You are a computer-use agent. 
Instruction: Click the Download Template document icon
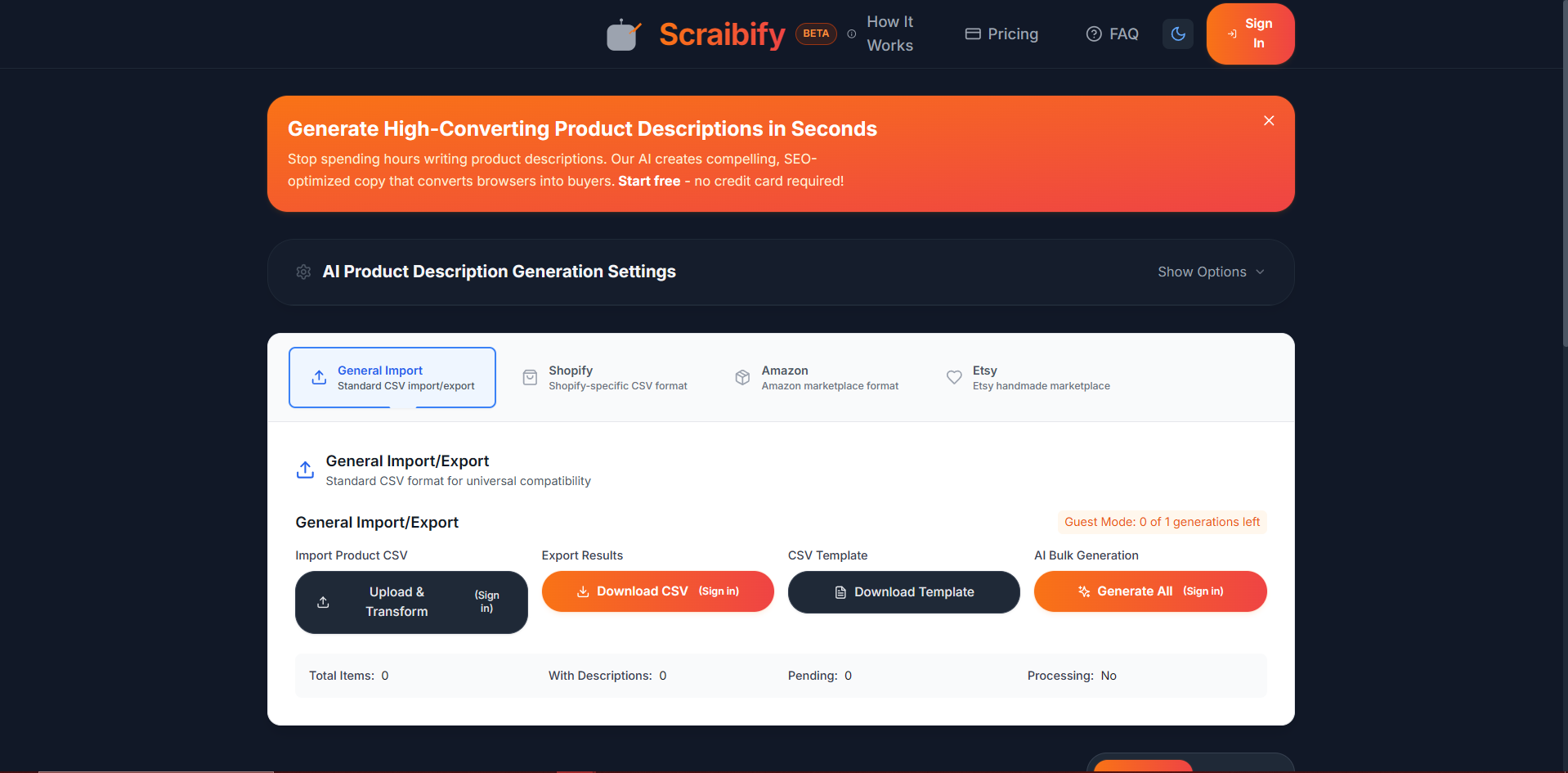coord(840,593)
